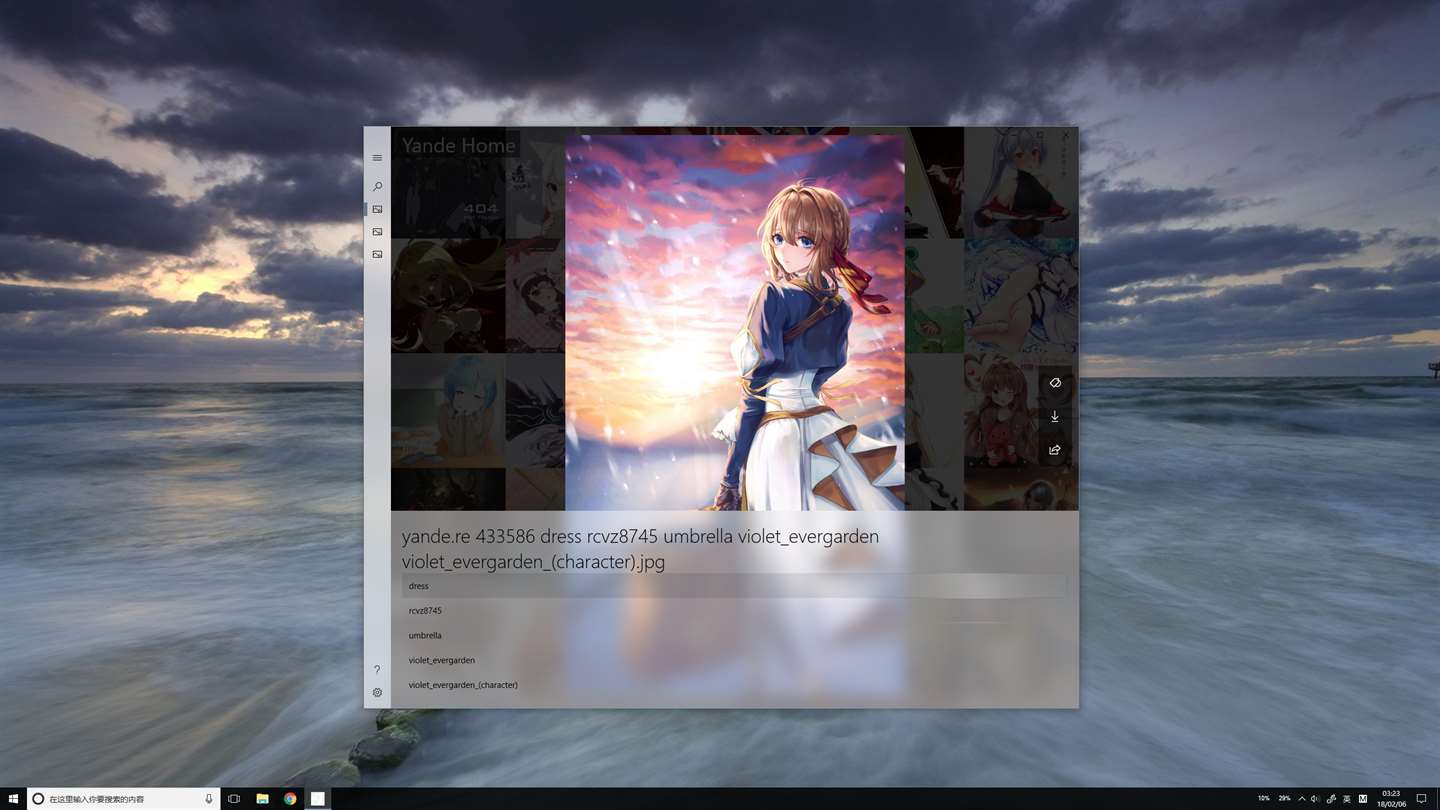Open the help question mark page

tap(377, 669)
